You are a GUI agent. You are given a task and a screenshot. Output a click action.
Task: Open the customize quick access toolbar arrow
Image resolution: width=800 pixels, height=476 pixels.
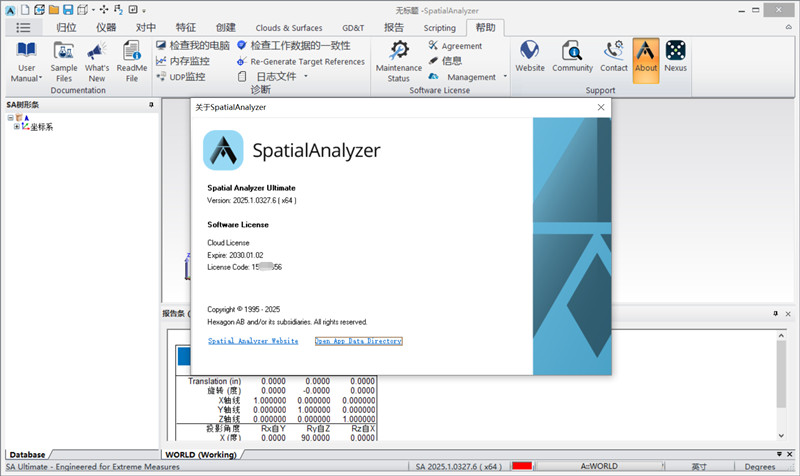coord(144,10)
